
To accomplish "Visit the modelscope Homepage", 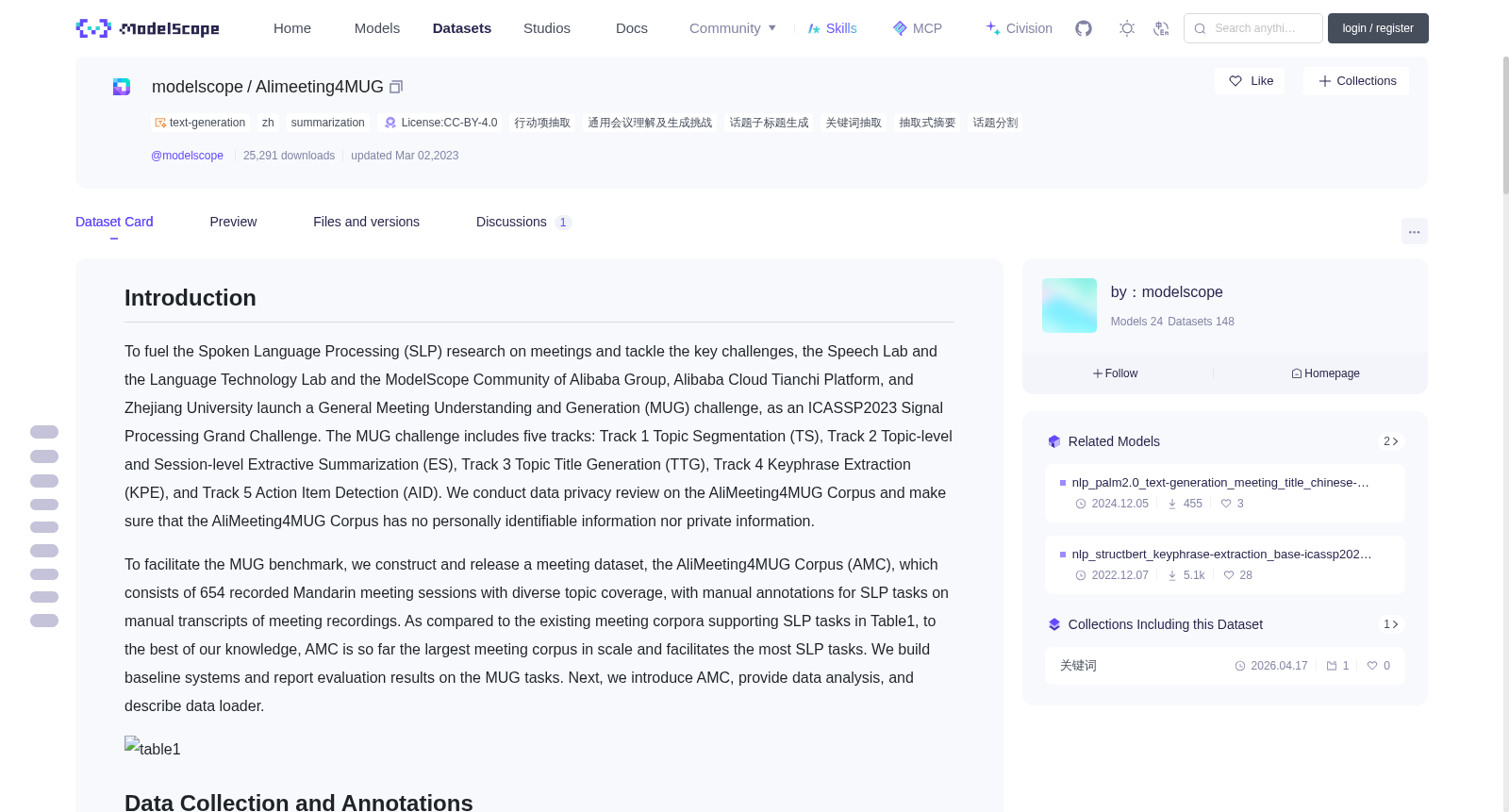I will point(1325,373).
